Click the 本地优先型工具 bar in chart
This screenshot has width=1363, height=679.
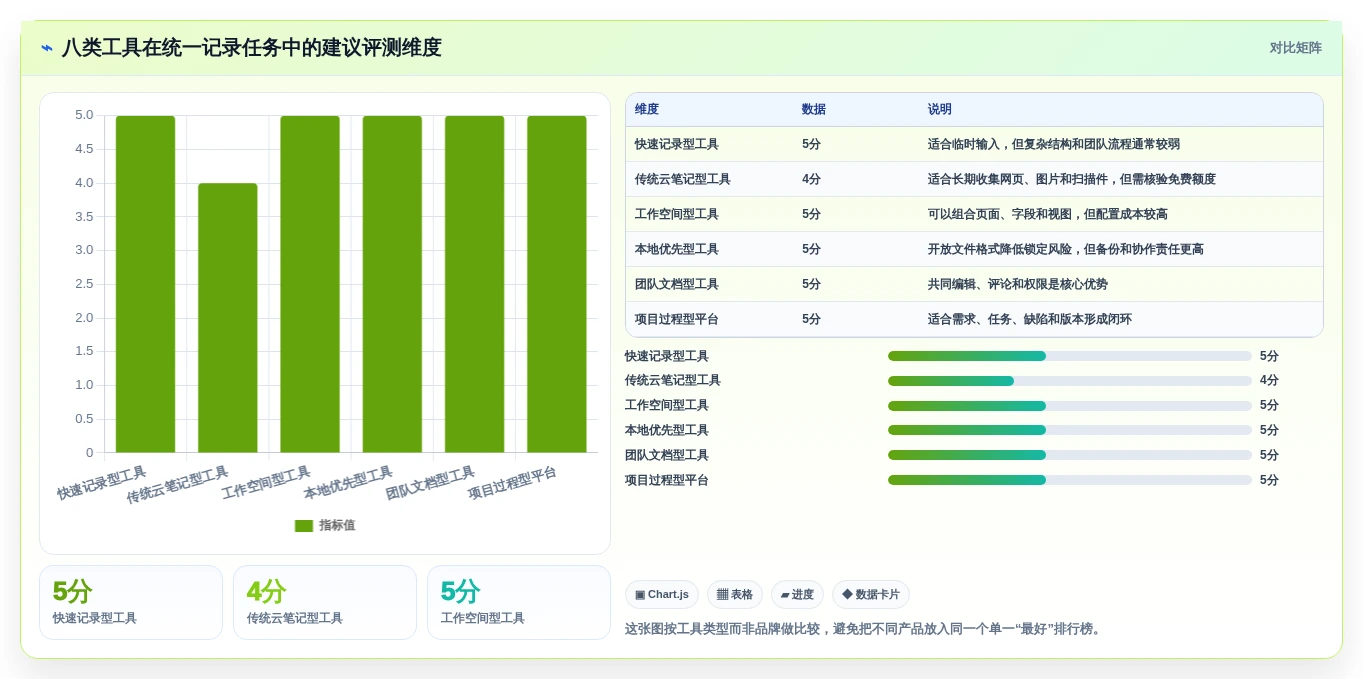coord(392,284)
